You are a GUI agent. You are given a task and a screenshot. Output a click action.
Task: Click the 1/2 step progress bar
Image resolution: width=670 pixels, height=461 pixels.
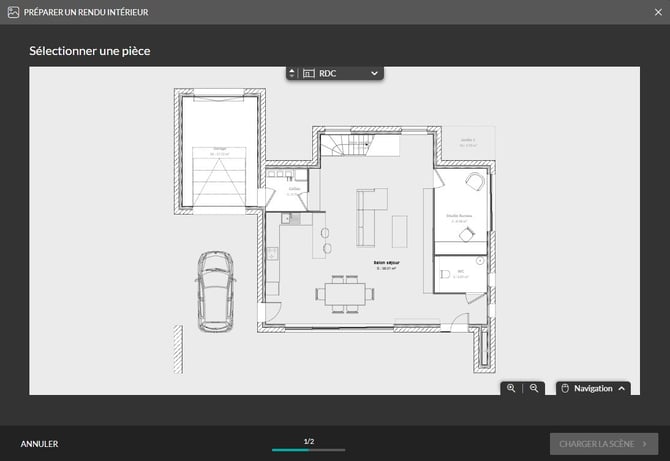tap(308, 450)
